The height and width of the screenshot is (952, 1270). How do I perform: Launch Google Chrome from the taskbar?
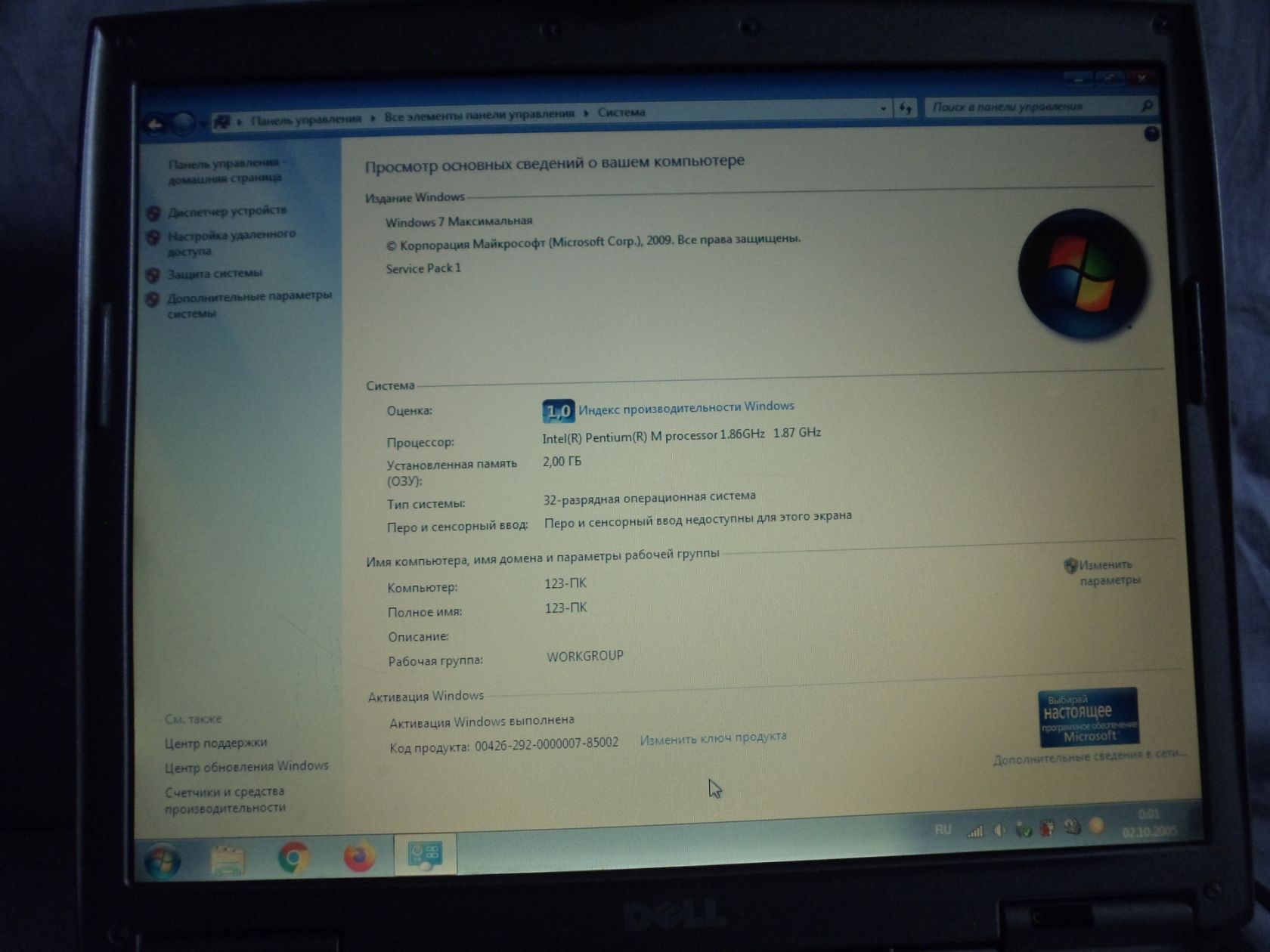click(x=293, y=858)
